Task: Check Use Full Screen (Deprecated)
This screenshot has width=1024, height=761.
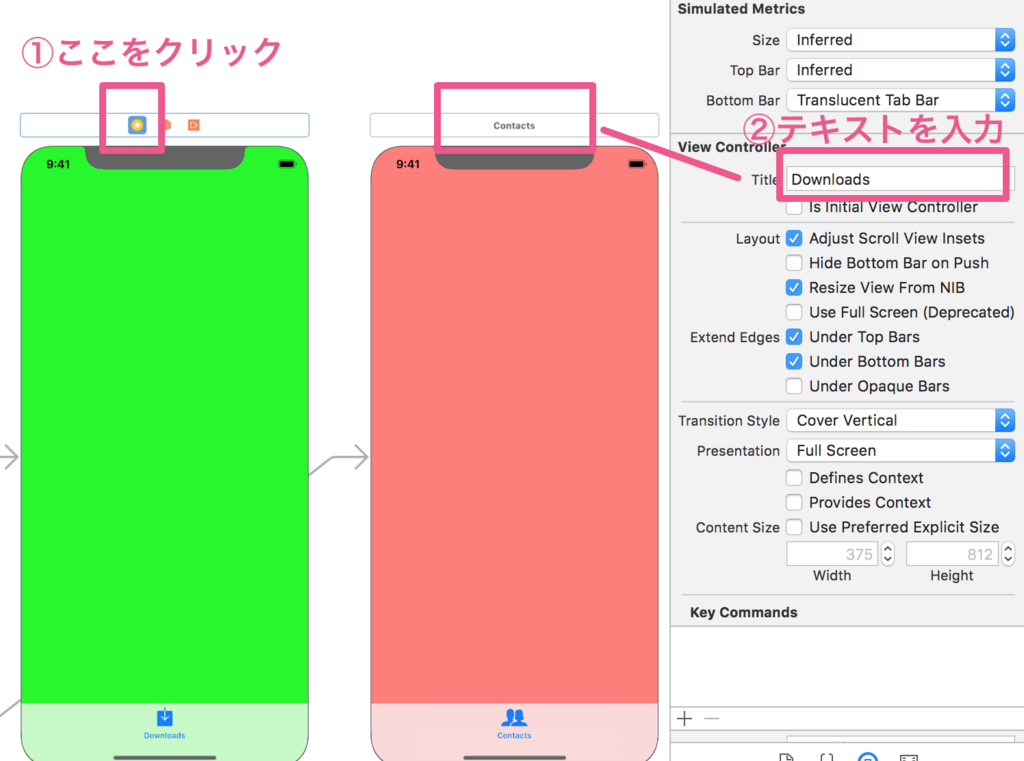Action: pos(794,312)
